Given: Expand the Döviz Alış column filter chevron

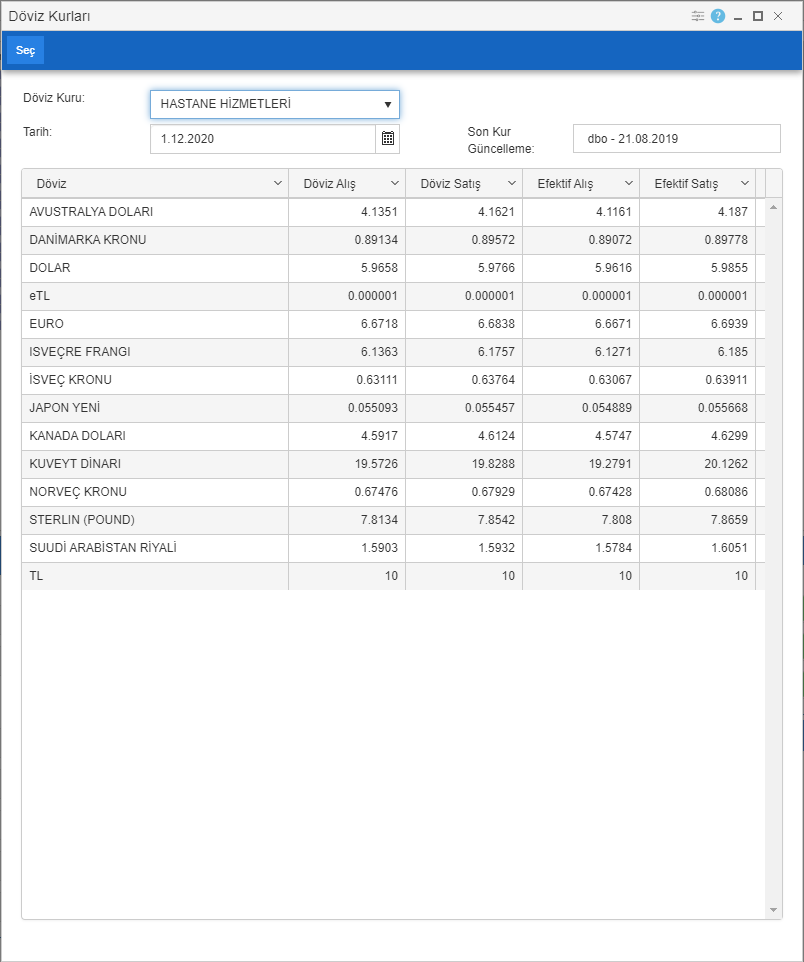Looking at the screenshot, I should [395, 183].
